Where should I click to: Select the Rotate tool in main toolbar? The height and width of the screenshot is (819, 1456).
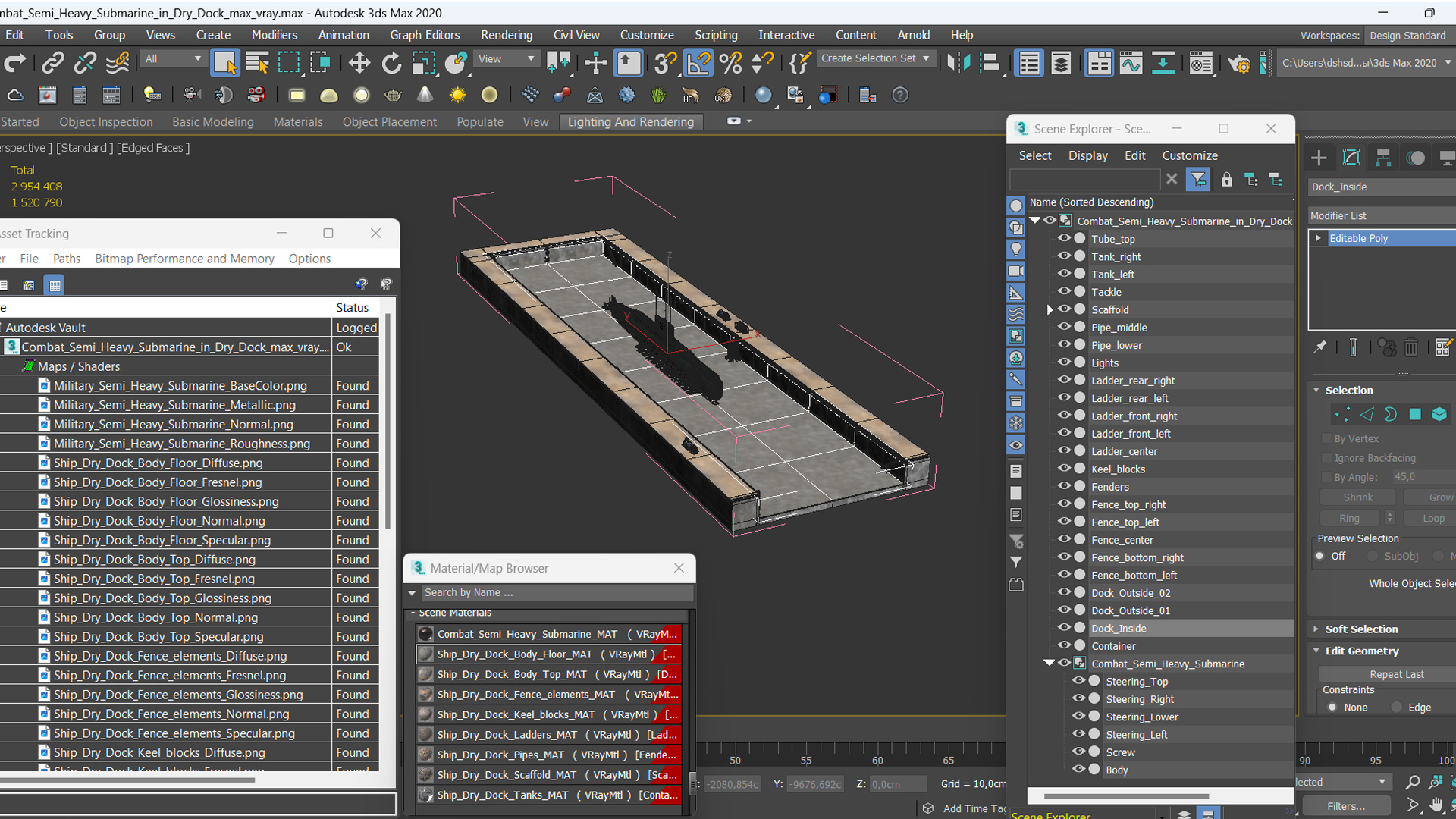[x=391, y=63]
